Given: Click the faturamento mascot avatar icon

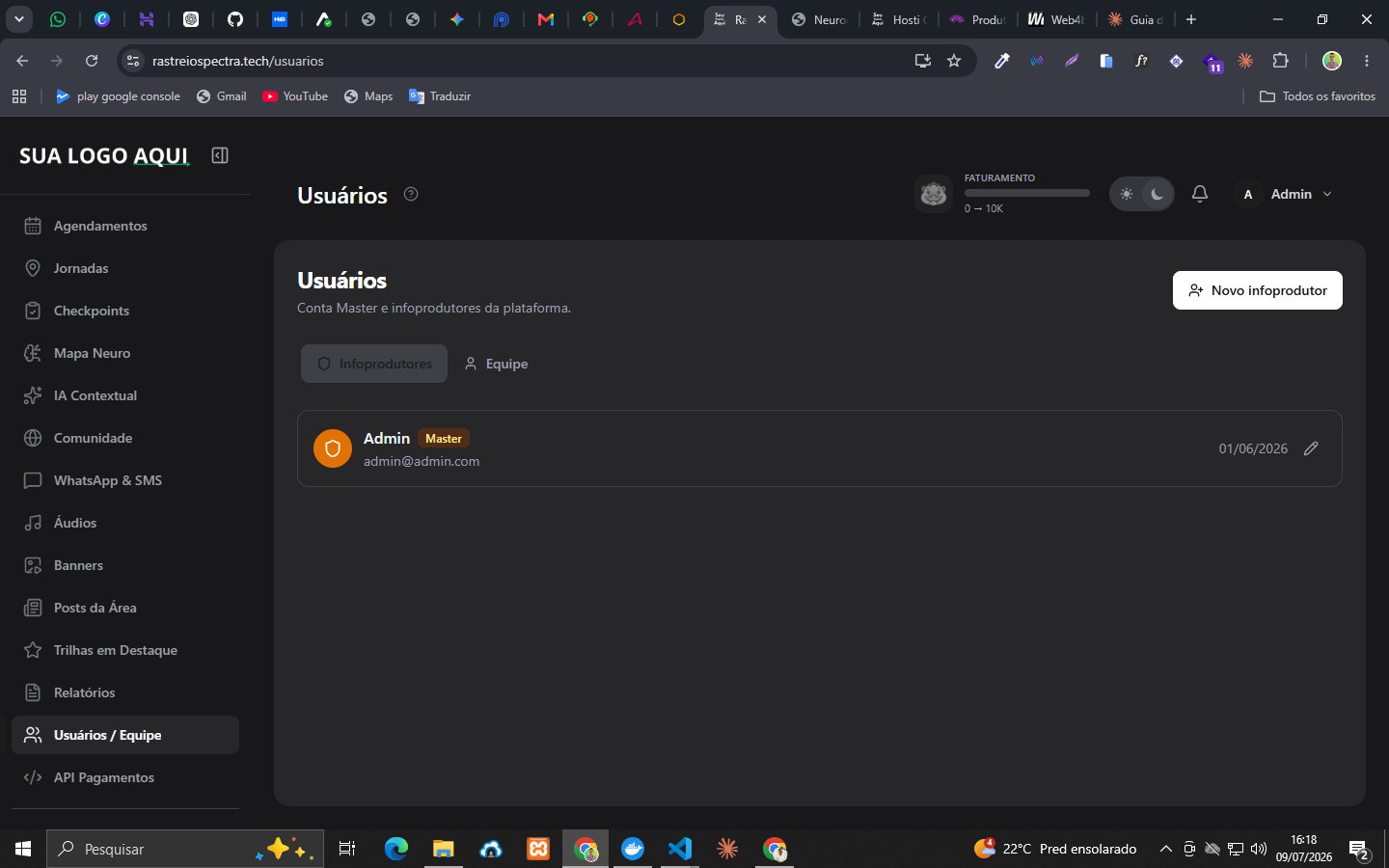Looking at the screenshot, I should point(934,194).
